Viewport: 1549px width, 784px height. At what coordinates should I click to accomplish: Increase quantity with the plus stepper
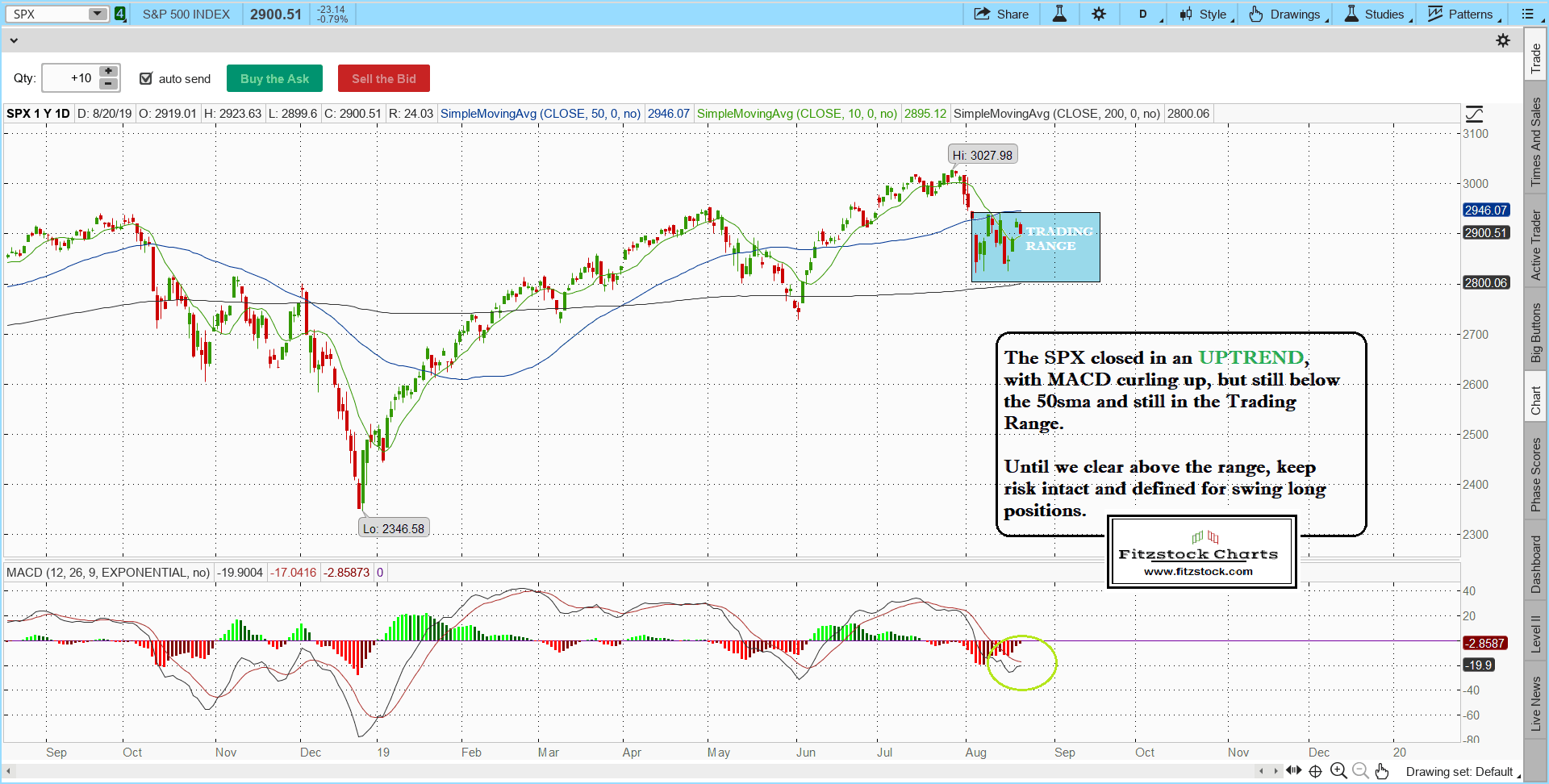(x=108, y=72)
